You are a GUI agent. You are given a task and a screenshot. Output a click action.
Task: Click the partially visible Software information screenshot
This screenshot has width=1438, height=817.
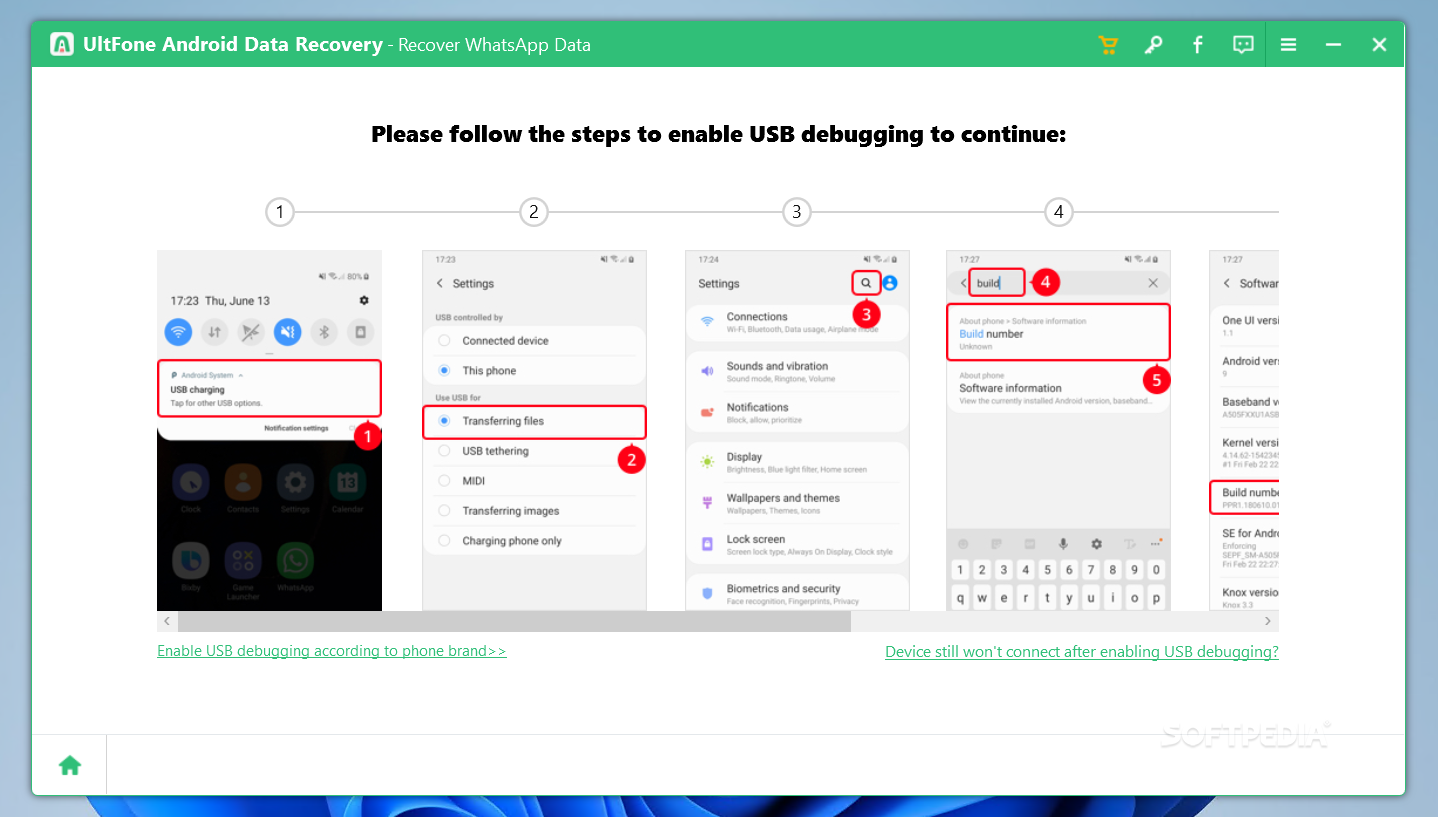(x=1244, y=430)
